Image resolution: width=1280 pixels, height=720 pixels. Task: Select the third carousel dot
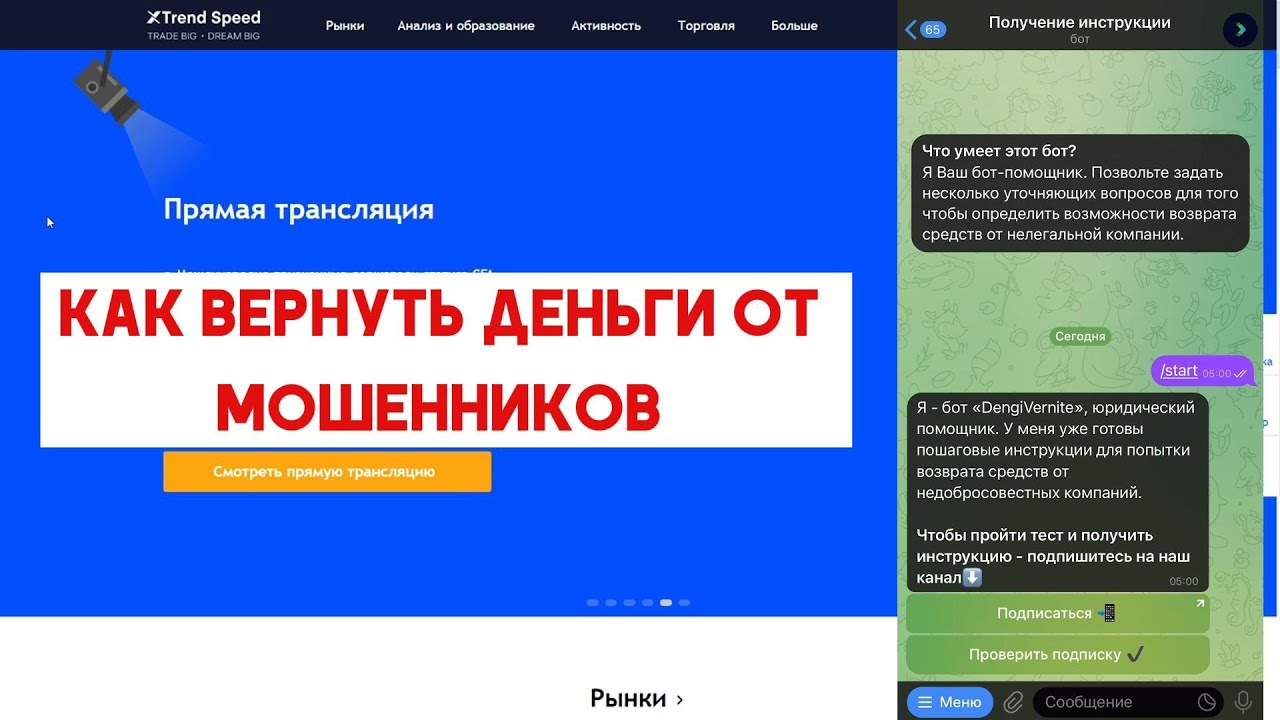[x=629, y=603]
